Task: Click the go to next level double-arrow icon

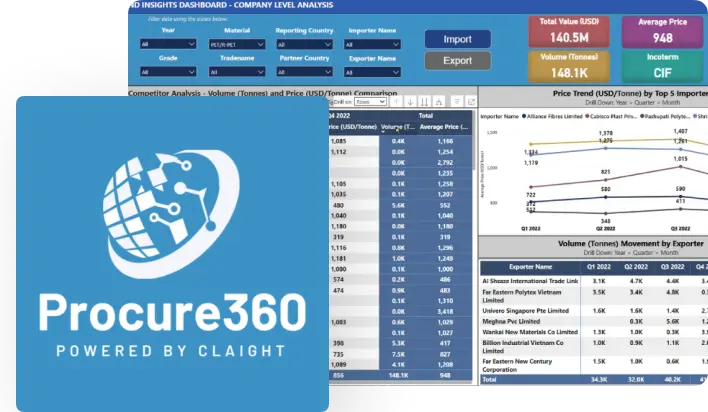Action: point(425,101)
